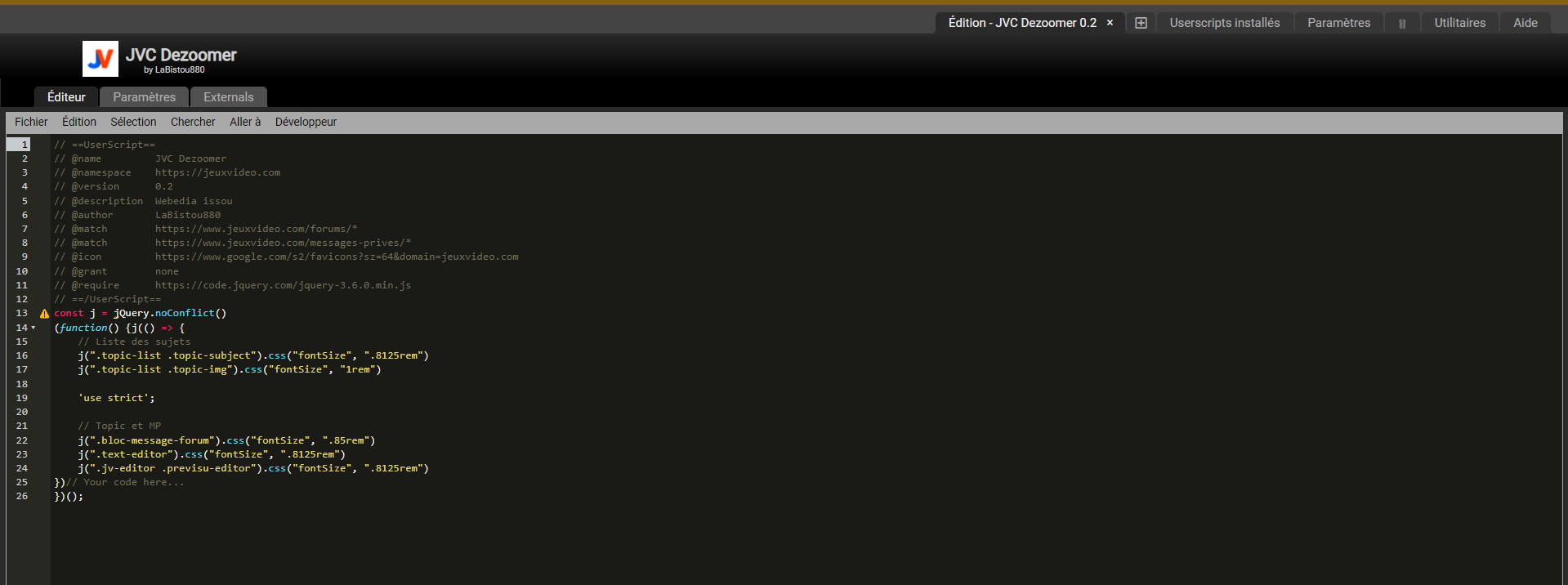The height and width of the screenshot is (585, 1568).
Task: Go to Userscripts installés tab
Action: click(1225, 23)
